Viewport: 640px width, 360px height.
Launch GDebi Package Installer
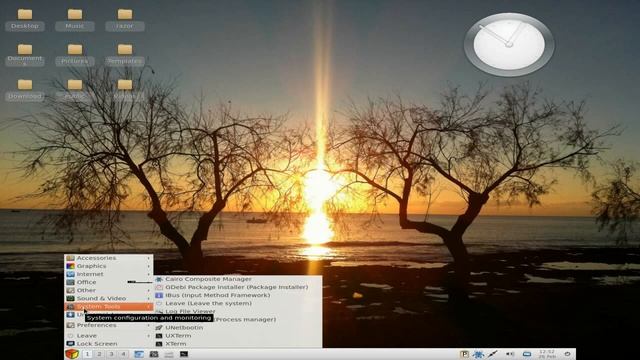click(x=238, y=287)
